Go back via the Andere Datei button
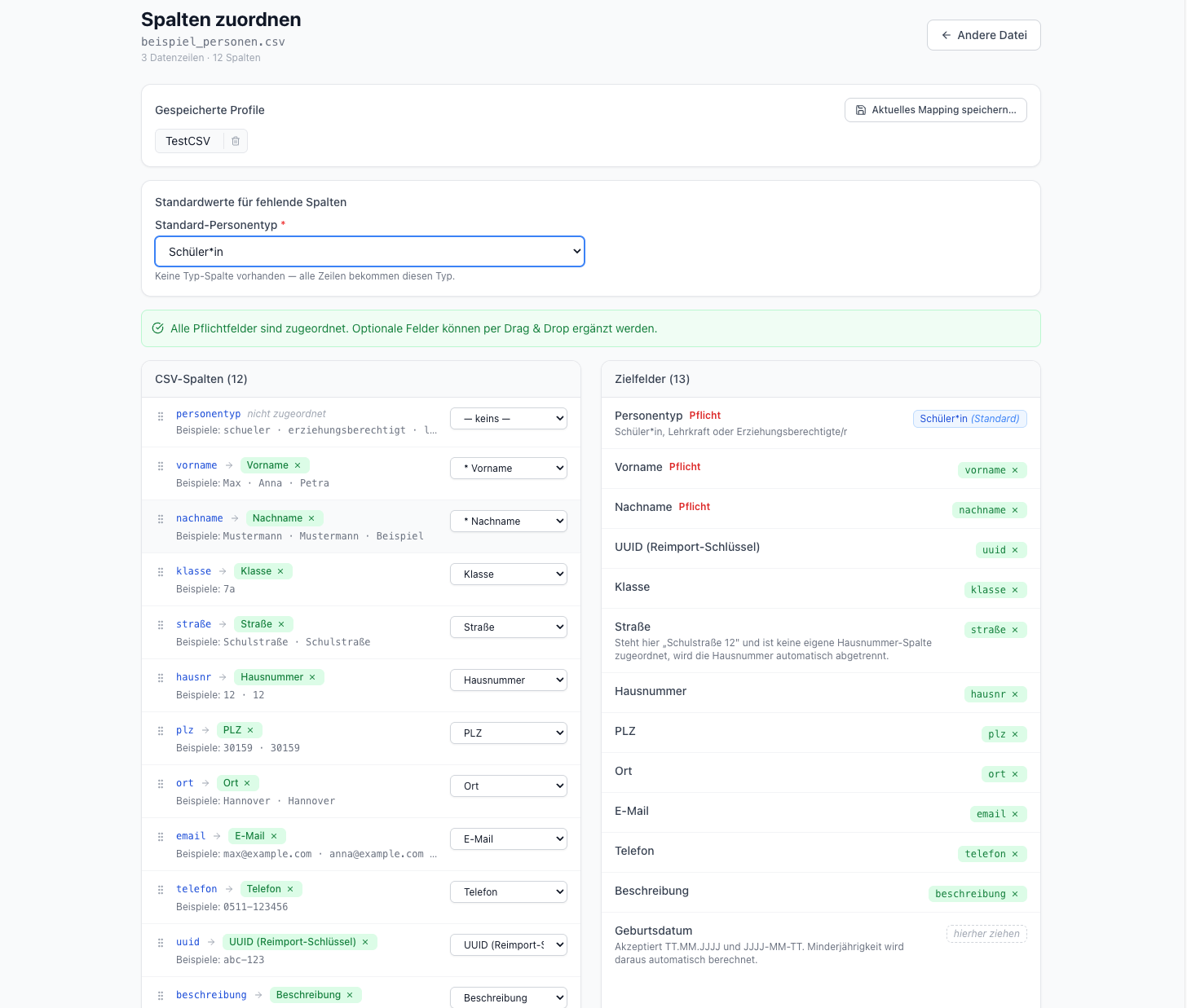This screenshot has height=1008, width=1187. click(x=983, y=35)
